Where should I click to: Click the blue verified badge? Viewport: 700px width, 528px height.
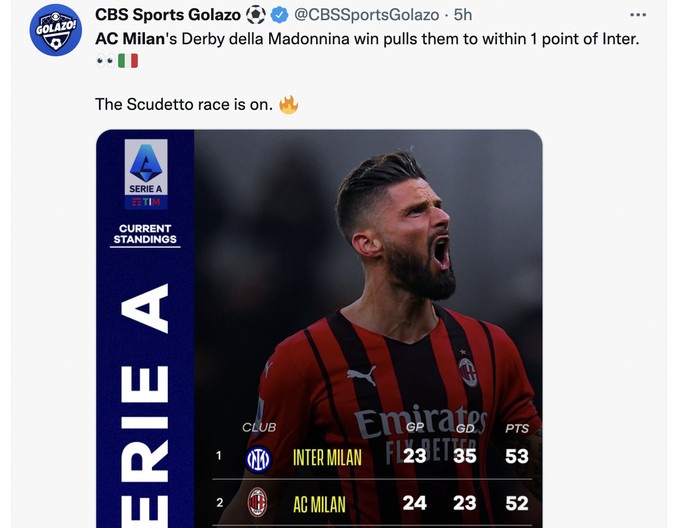(x=280, y=15)
